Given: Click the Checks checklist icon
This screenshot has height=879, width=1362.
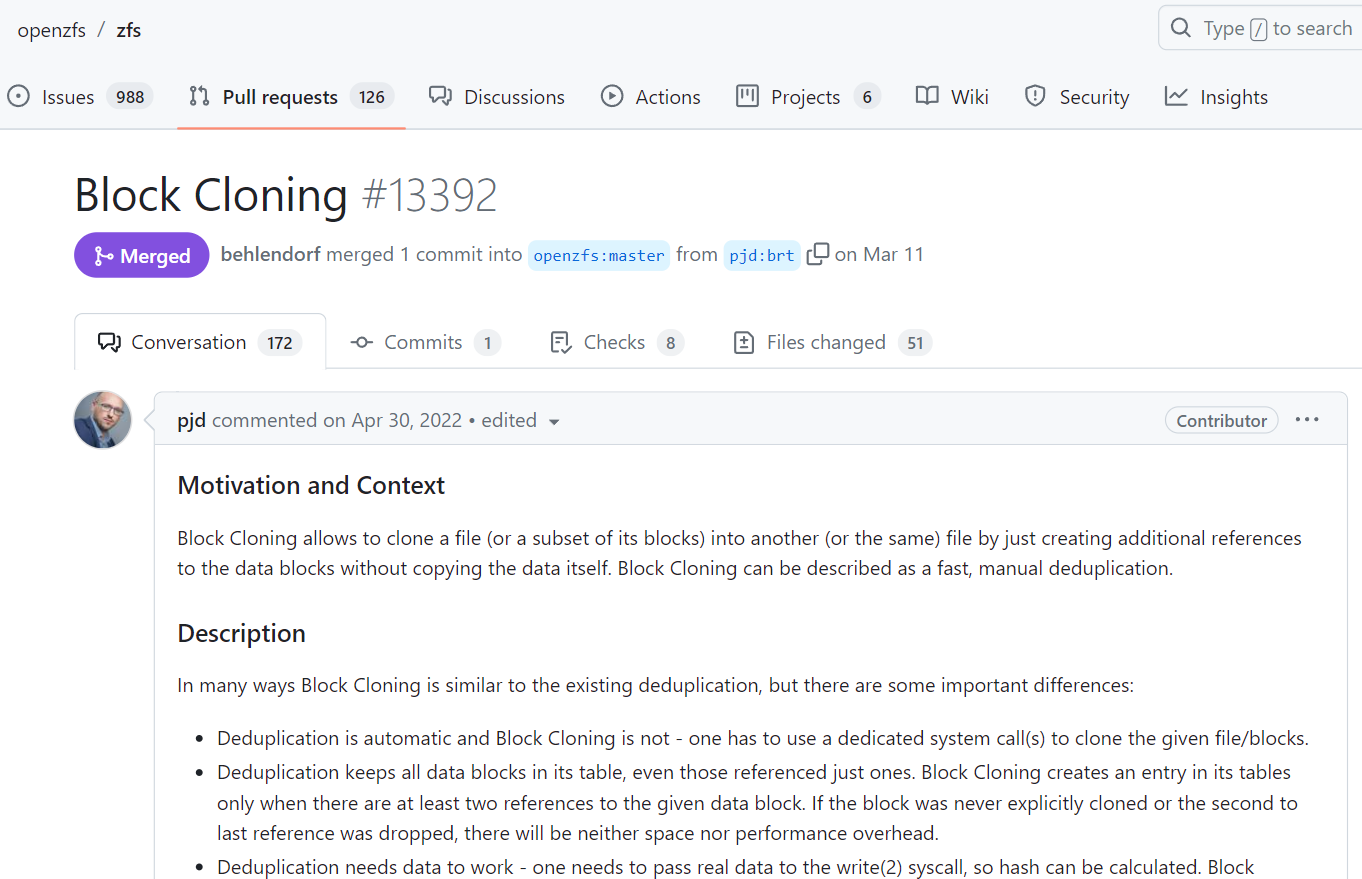Looking at the screenshot, I should pos(561,342).
